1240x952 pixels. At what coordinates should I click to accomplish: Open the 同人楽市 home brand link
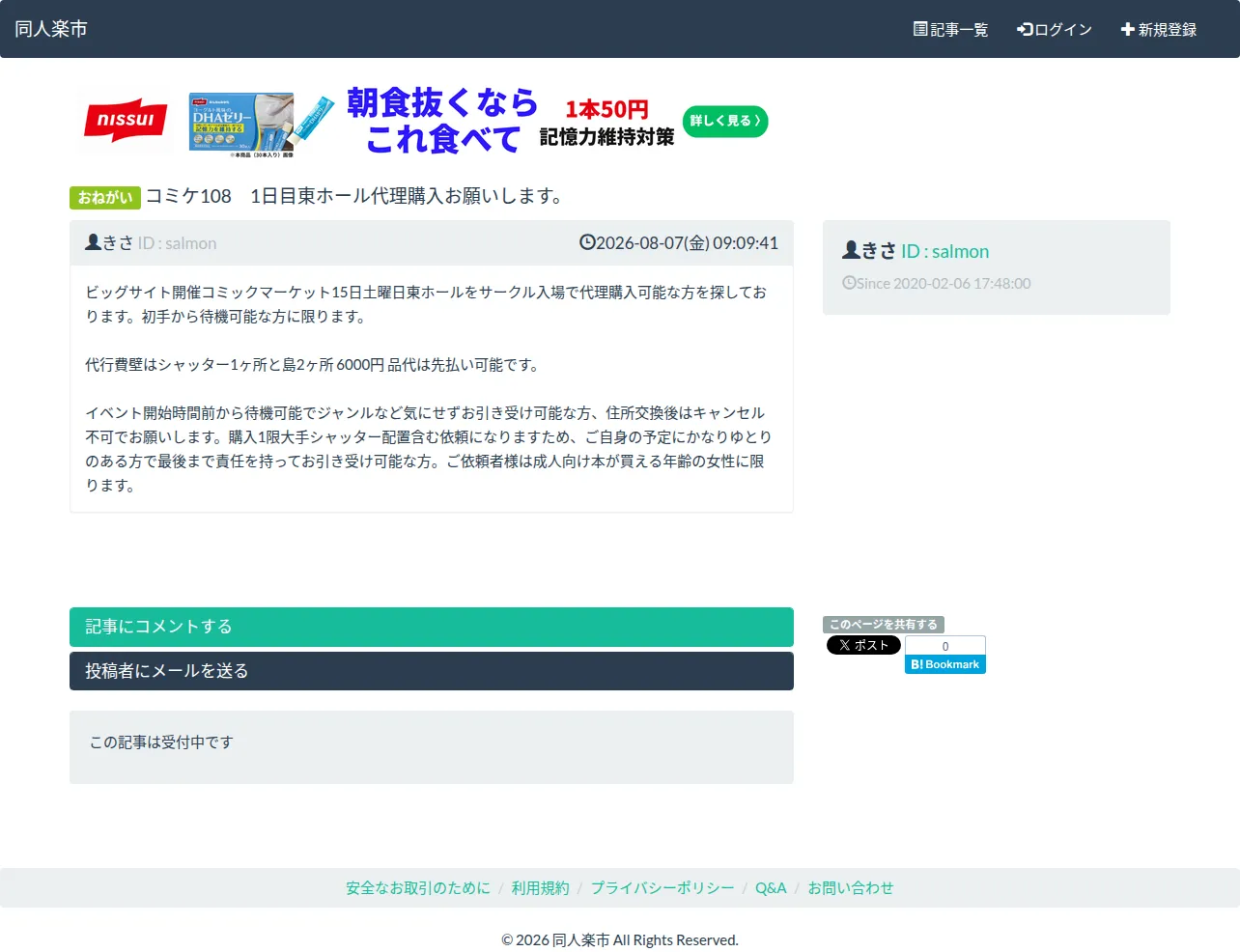click(51, 29)
